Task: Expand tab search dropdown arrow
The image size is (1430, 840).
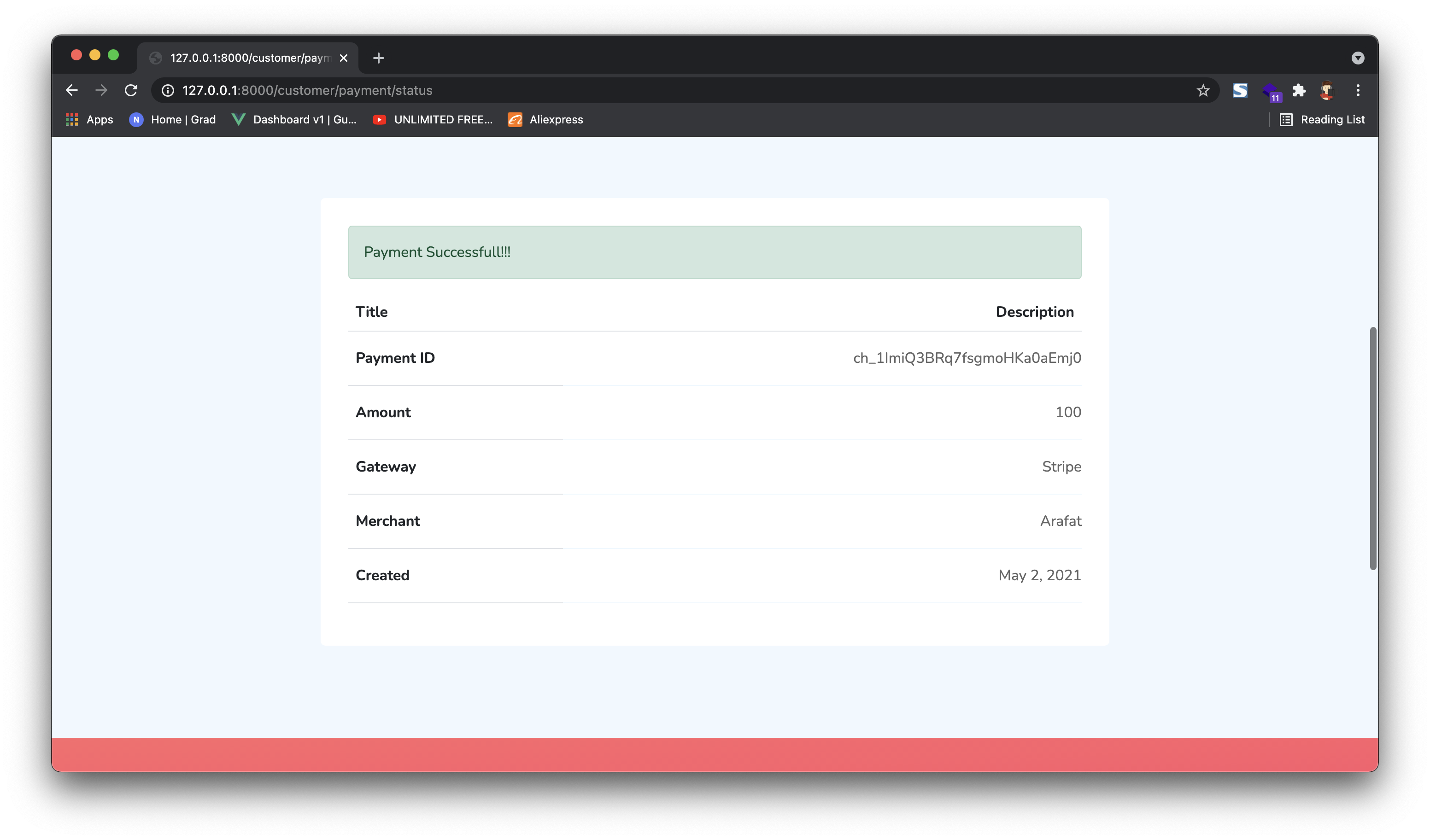Action: pyautogui.click(x=1357, y=58)
